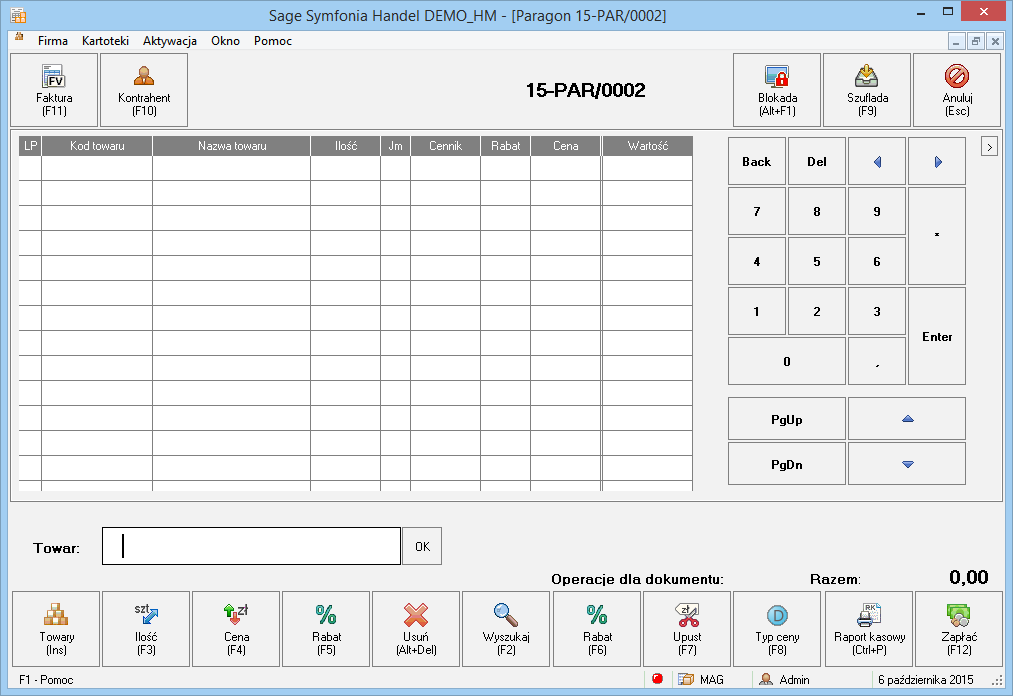Click the up arrow keypad button

pyautogui.click(x=907, y=419)
